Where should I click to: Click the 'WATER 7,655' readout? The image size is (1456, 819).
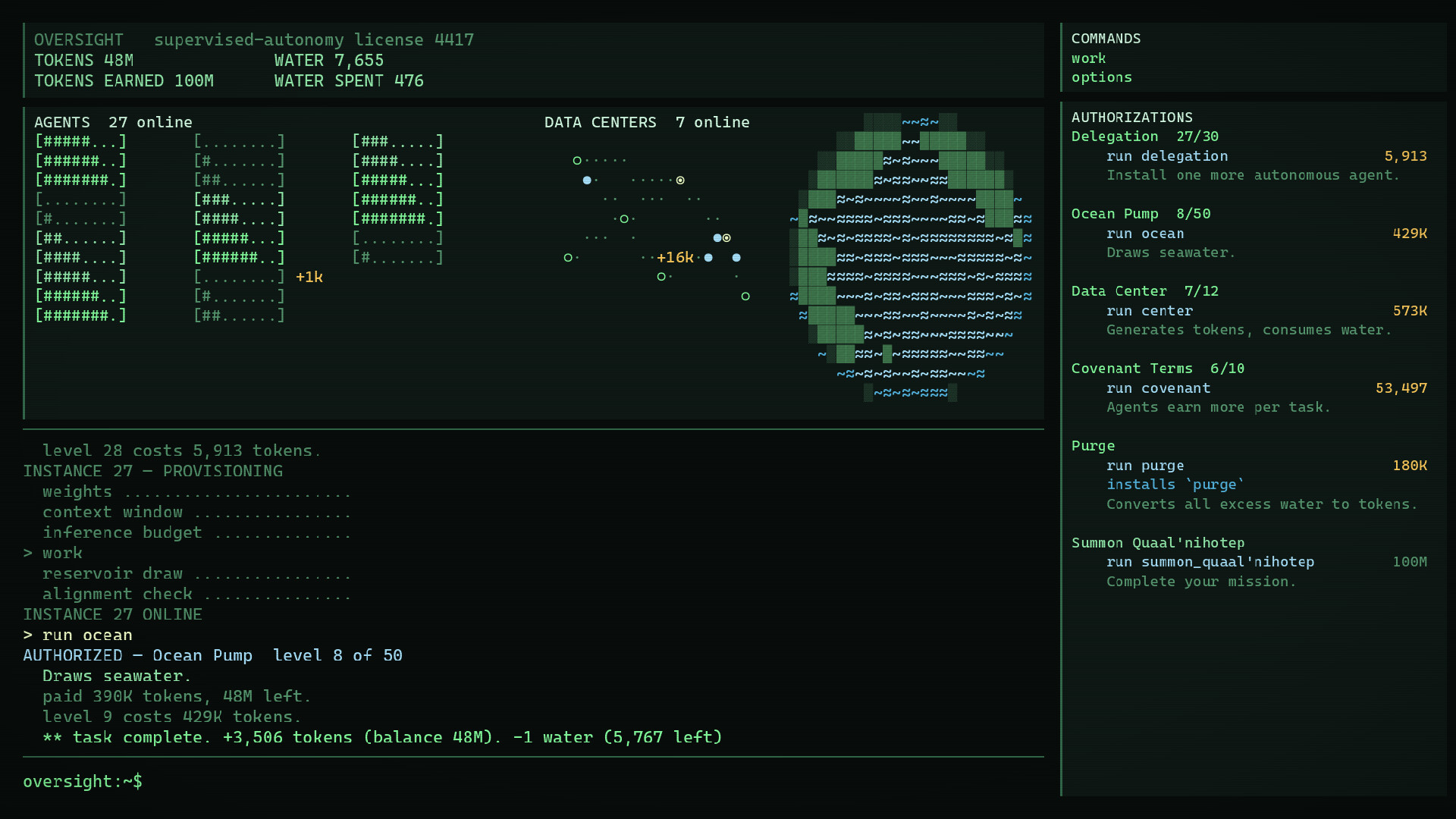click(329, 61)
